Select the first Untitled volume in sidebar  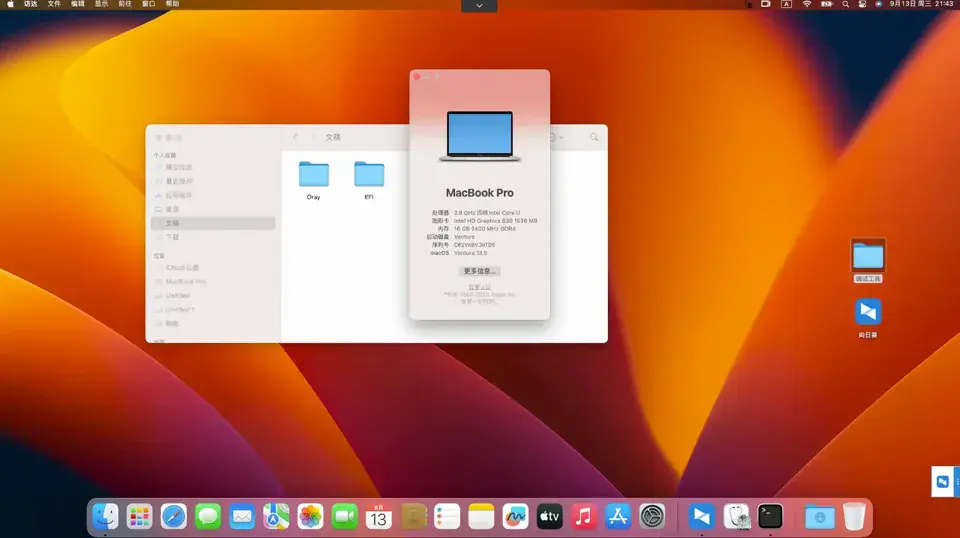(213, 296)
